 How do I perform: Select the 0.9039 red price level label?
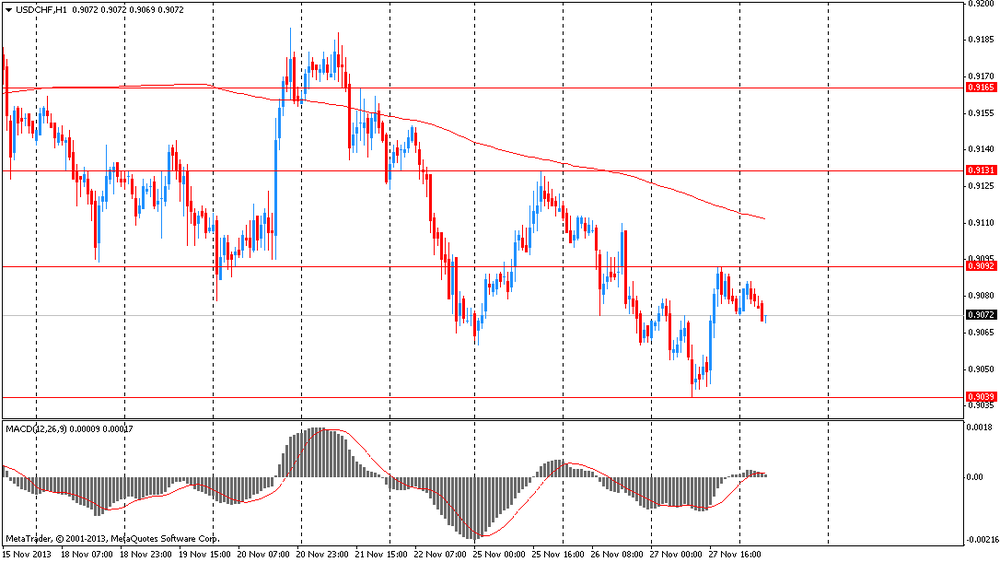[x=981, y=397]
